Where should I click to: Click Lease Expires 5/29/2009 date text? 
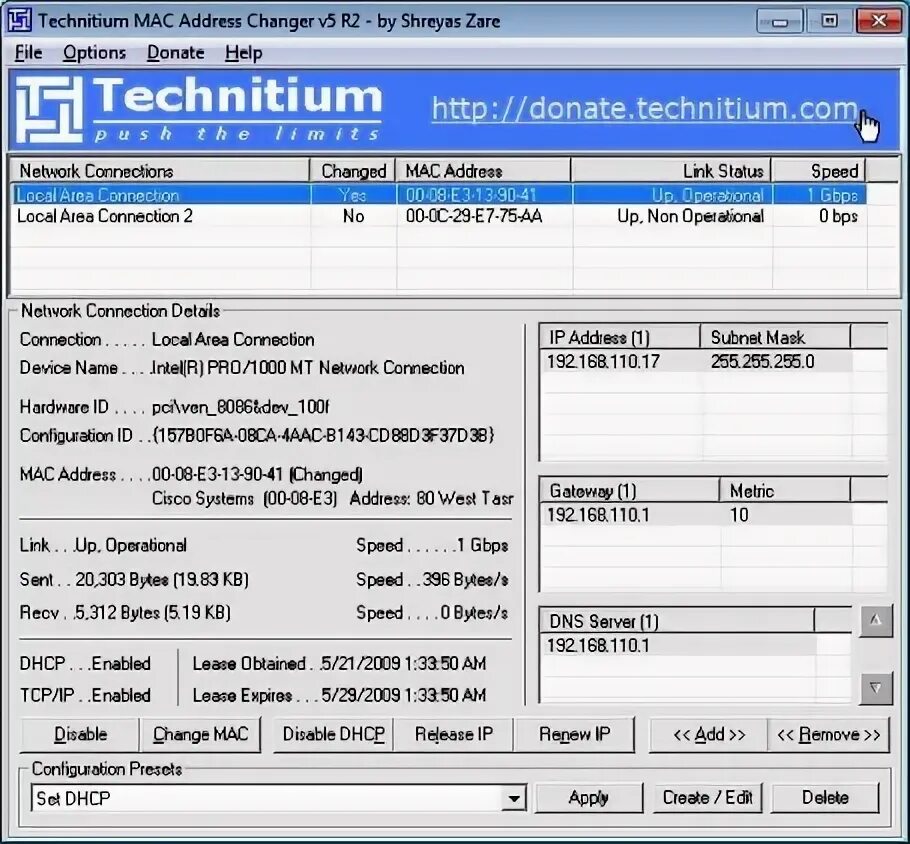[x=403, y=695]
